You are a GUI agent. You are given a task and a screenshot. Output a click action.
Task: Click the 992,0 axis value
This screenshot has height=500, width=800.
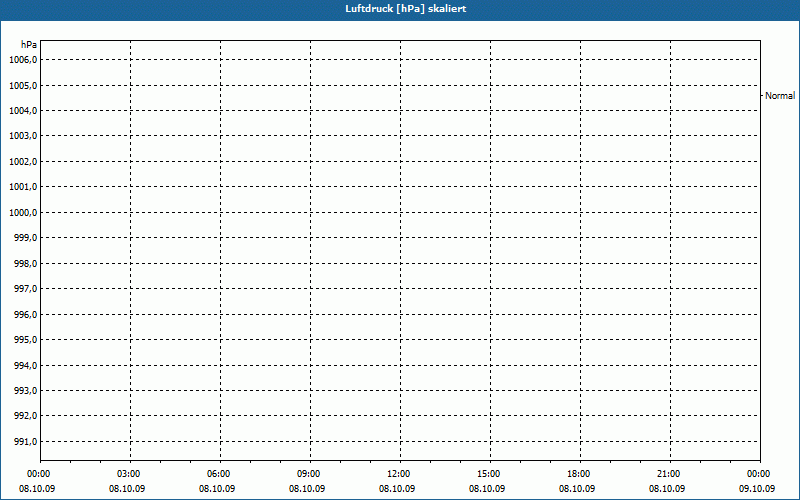click(x=26, y=416)
